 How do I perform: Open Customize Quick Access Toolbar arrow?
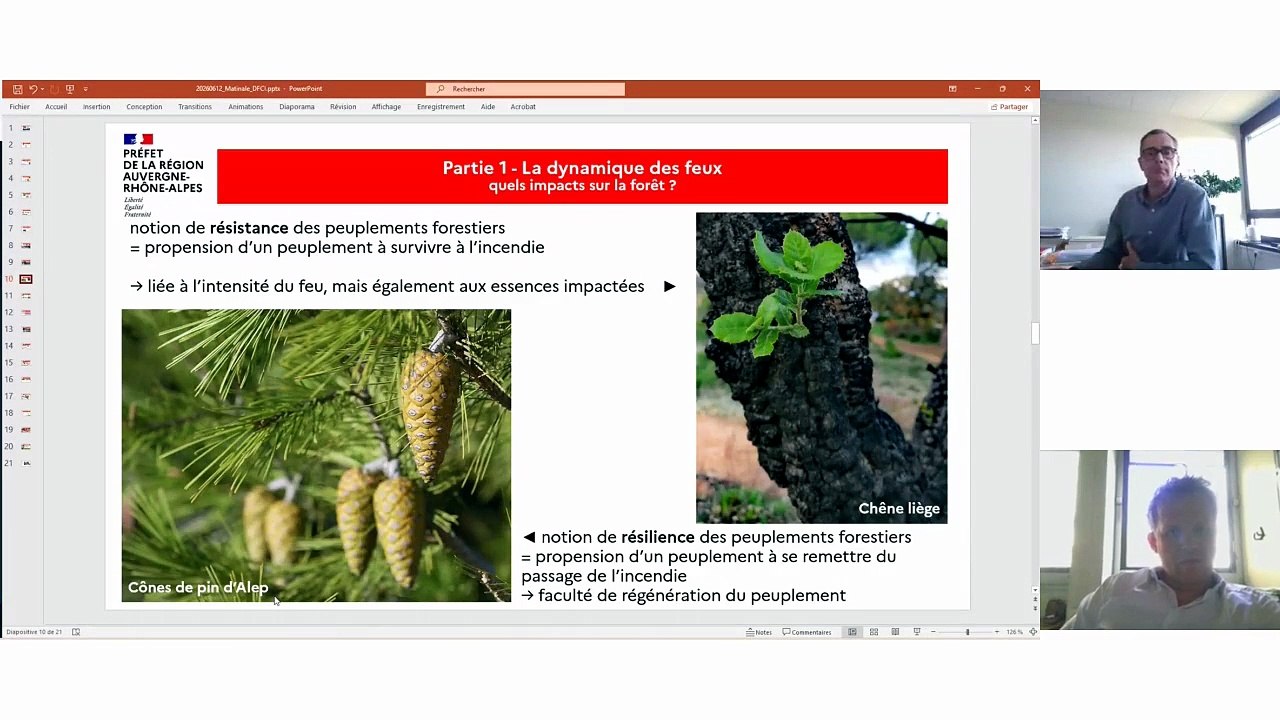point(85,89)
